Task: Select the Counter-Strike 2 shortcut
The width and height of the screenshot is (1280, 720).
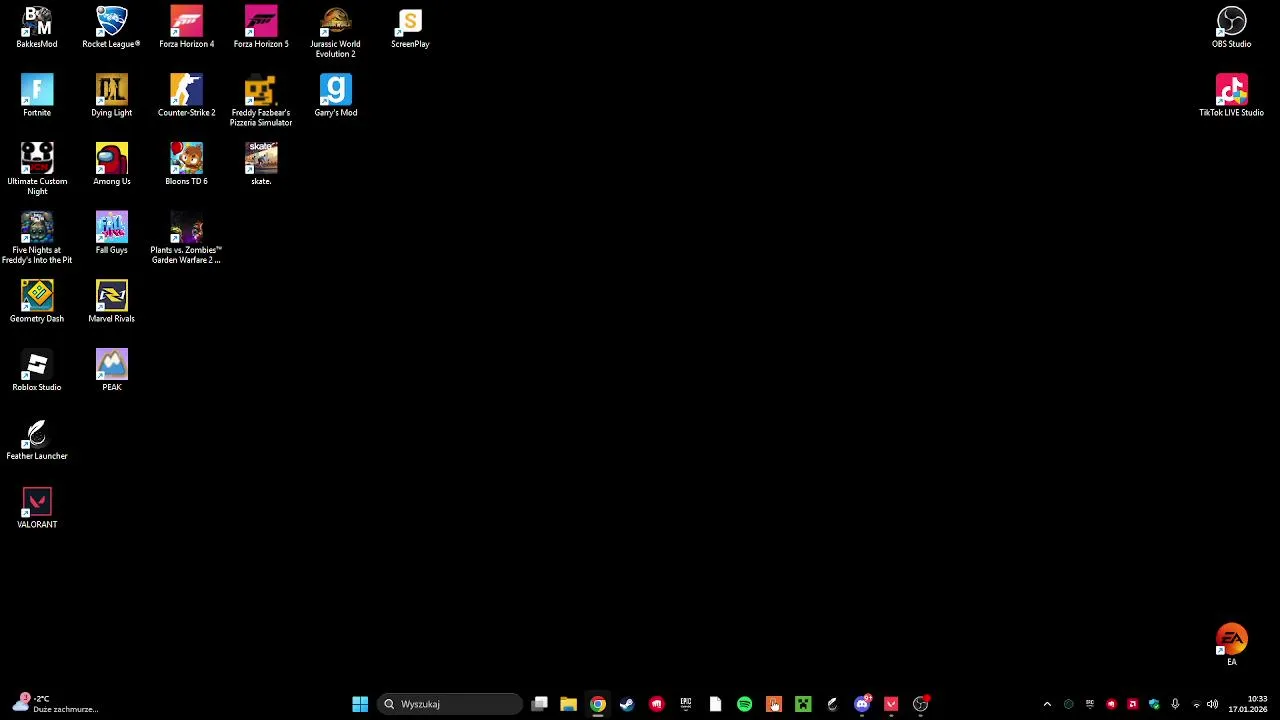Action: click(186, 96)
